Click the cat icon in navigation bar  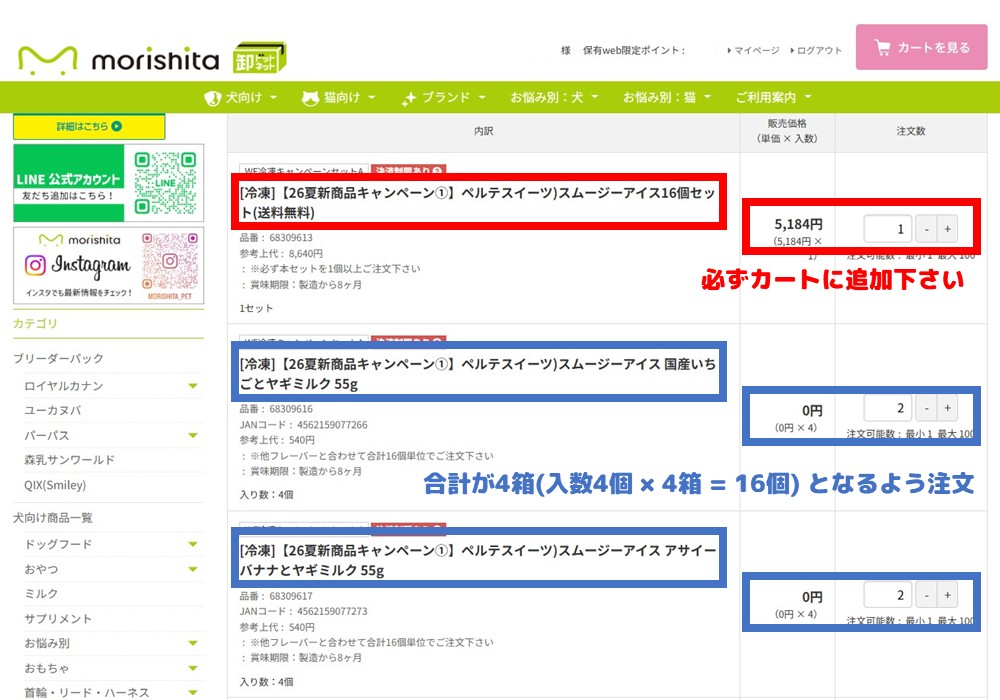coord(310,98)
